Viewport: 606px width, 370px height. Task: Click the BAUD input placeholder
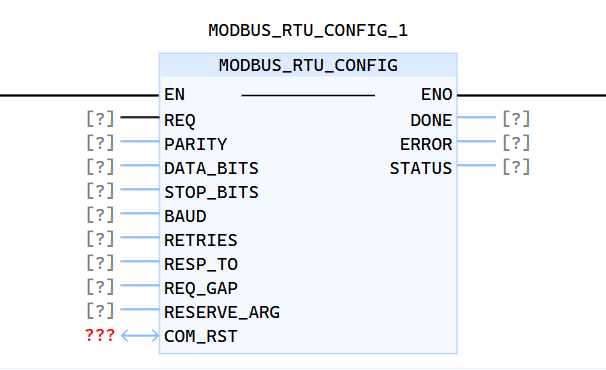100,215
